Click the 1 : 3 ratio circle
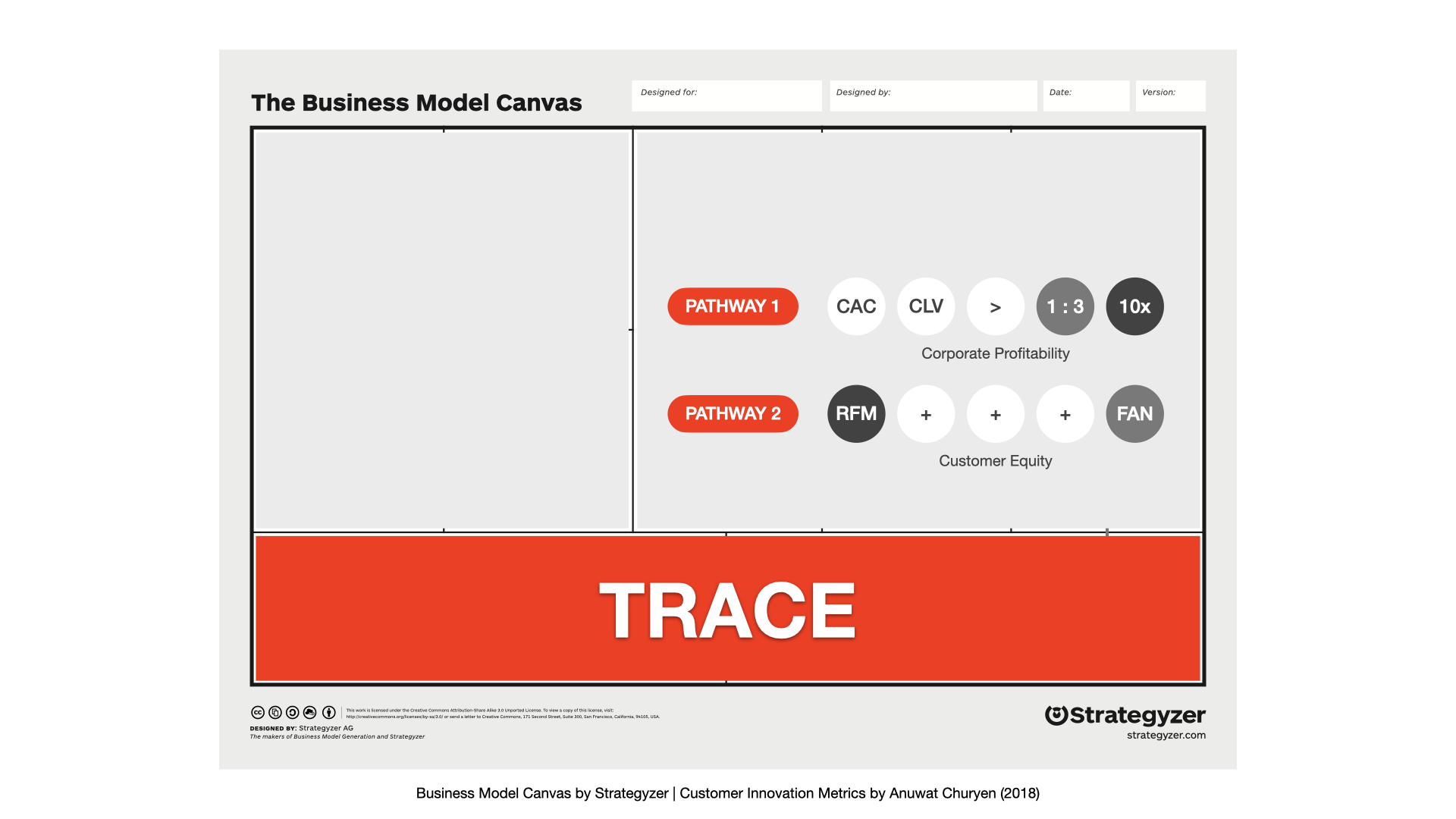 tap(1065, 306)
